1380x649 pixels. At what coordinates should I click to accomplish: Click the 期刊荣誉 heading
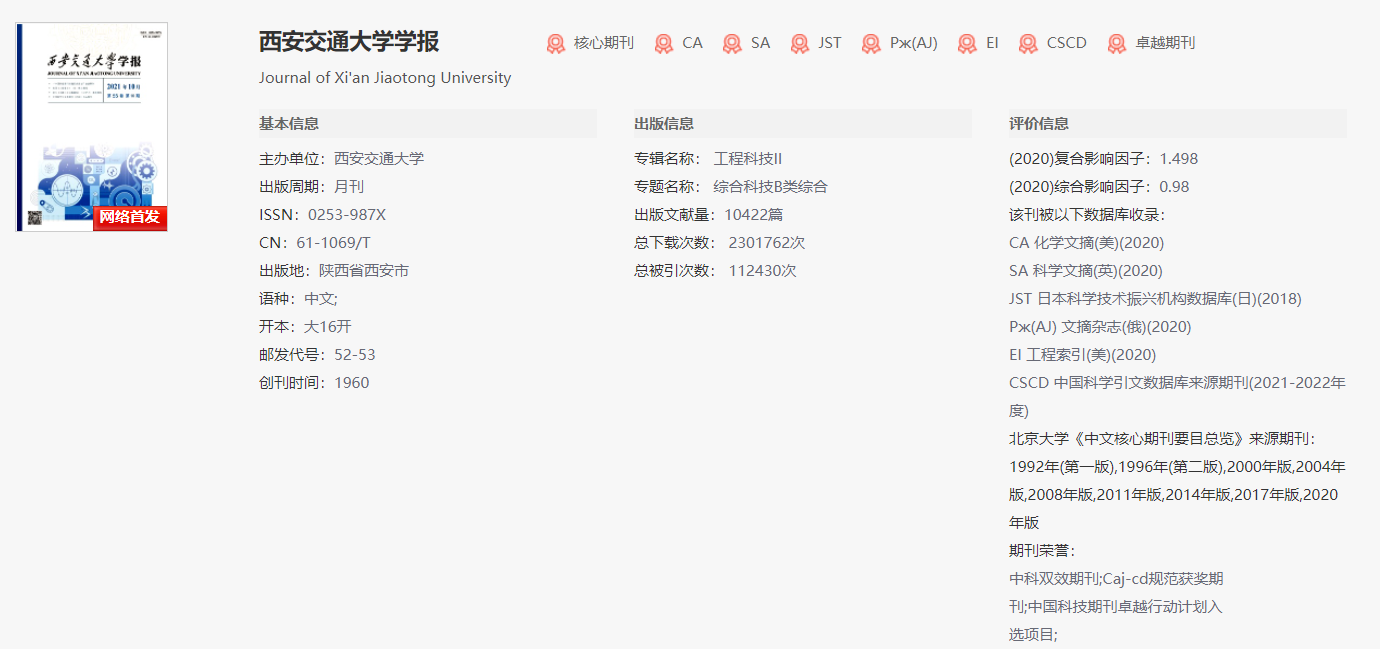1042,551
